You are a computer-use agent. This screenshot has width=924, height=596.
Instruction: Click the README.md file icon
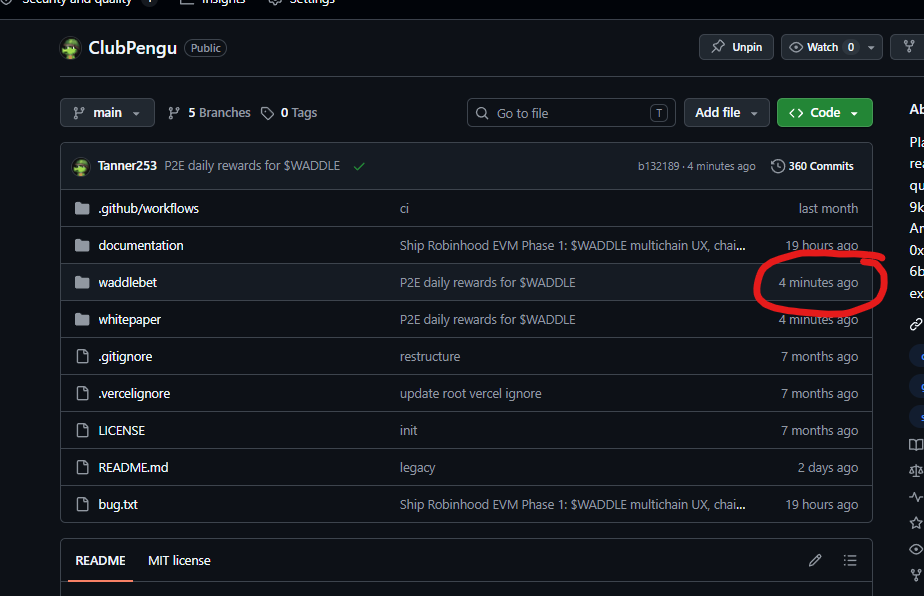[82, 467]
